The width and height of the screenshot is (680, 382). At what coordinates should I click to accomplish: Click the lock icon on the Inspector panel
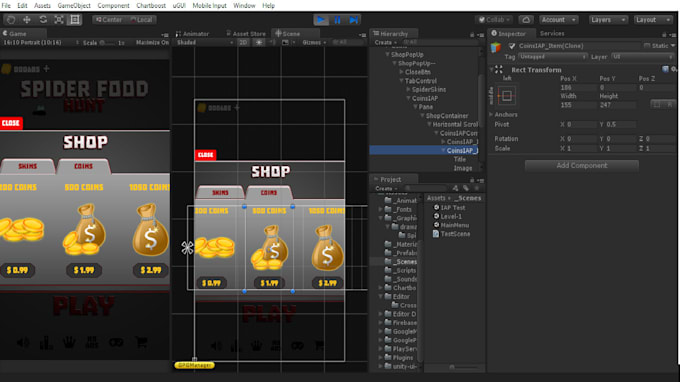pyautogui.click(x=664, y=34)
